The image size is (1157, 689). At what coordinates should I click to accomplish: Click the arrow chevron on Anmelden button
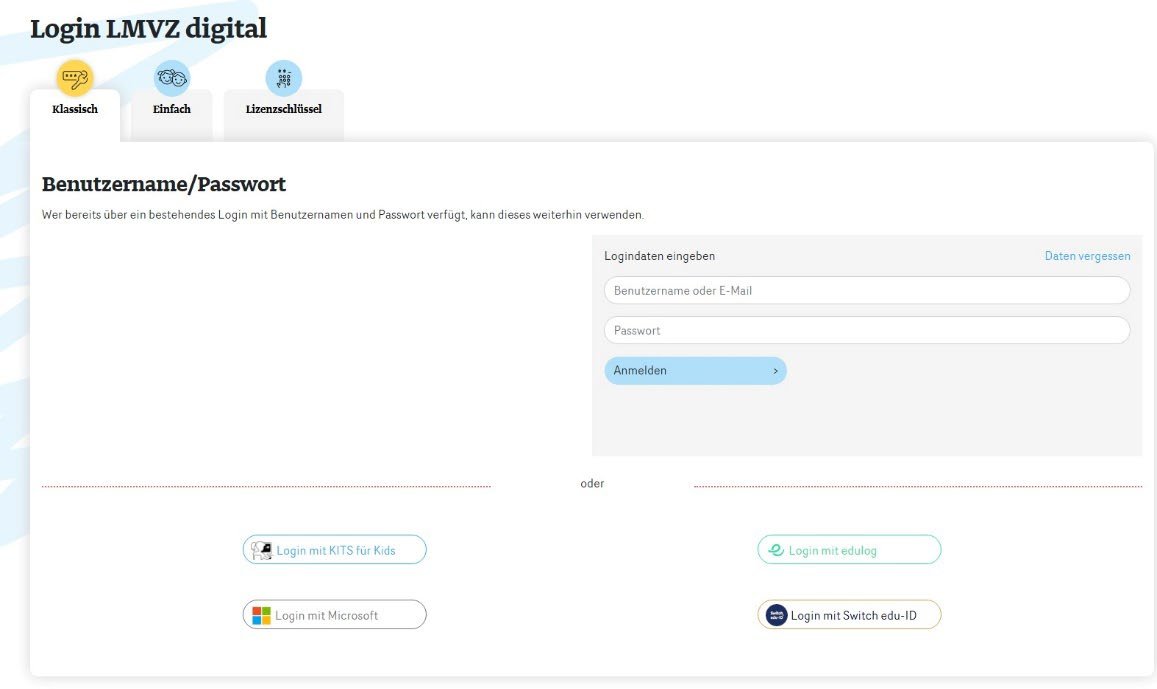coord(775,371)
